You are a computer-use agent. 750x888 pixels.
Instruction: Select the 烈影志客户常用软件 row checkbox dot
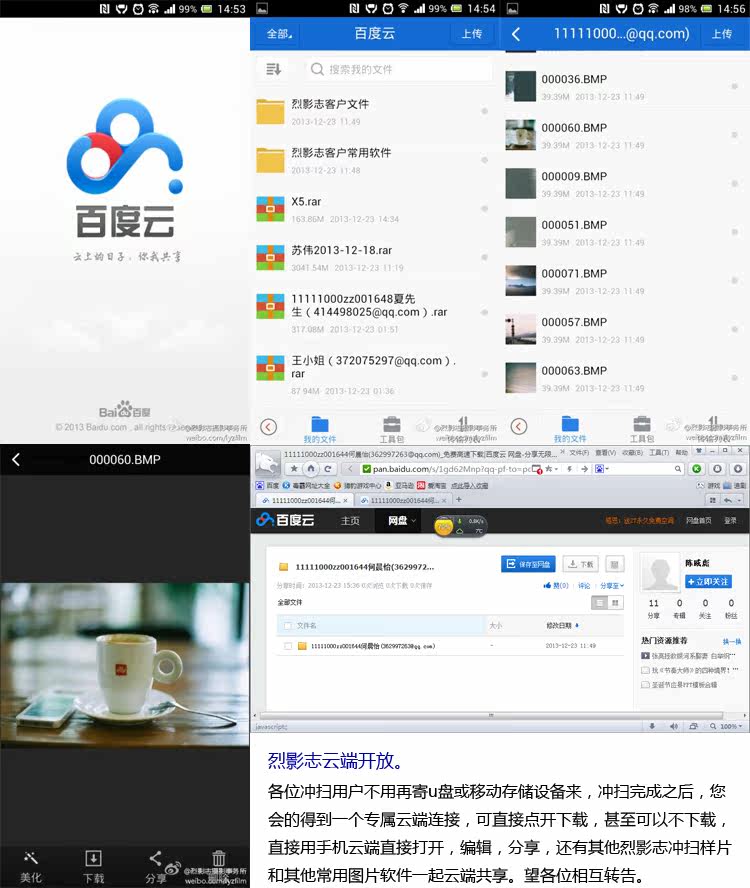pos(484,160)
